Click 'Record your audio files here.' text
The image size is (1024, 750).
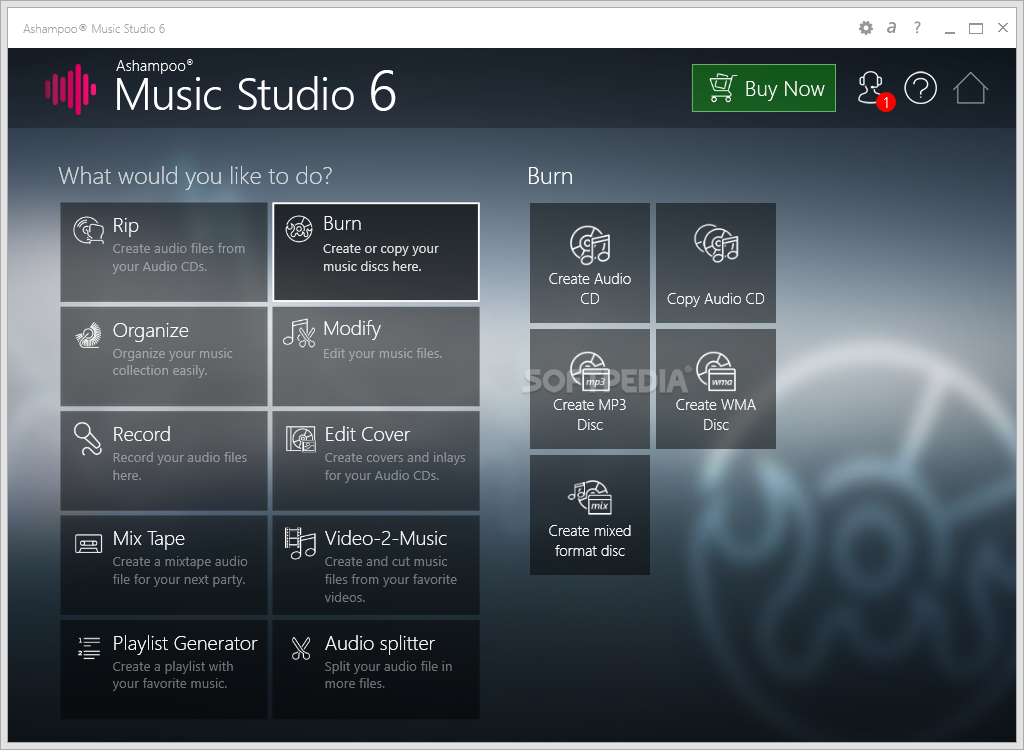pos(180,466)
